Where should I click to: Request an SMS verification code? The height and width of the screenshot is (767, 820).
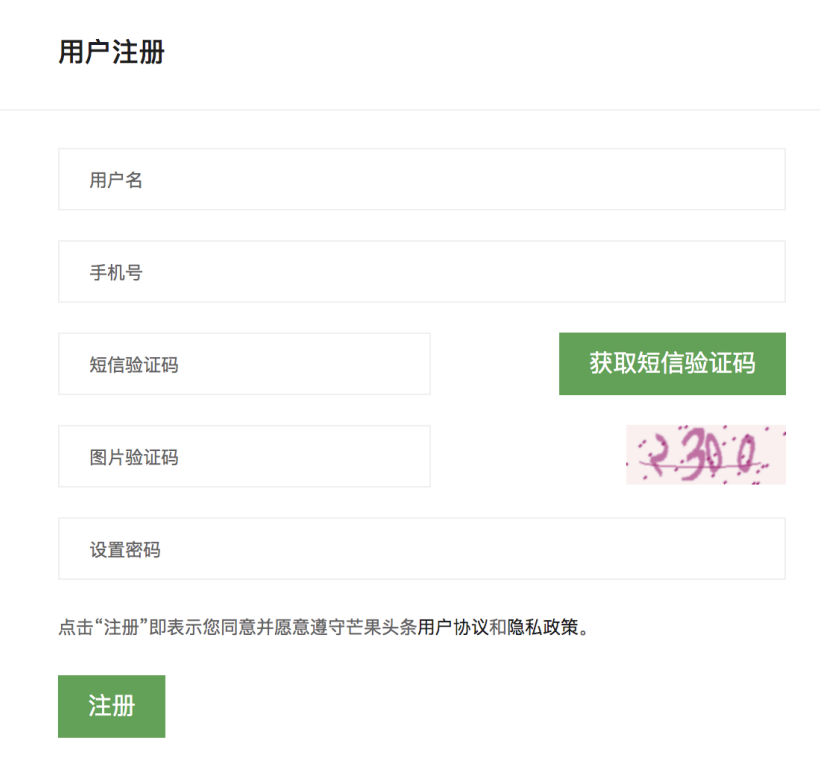pos(672,364)
